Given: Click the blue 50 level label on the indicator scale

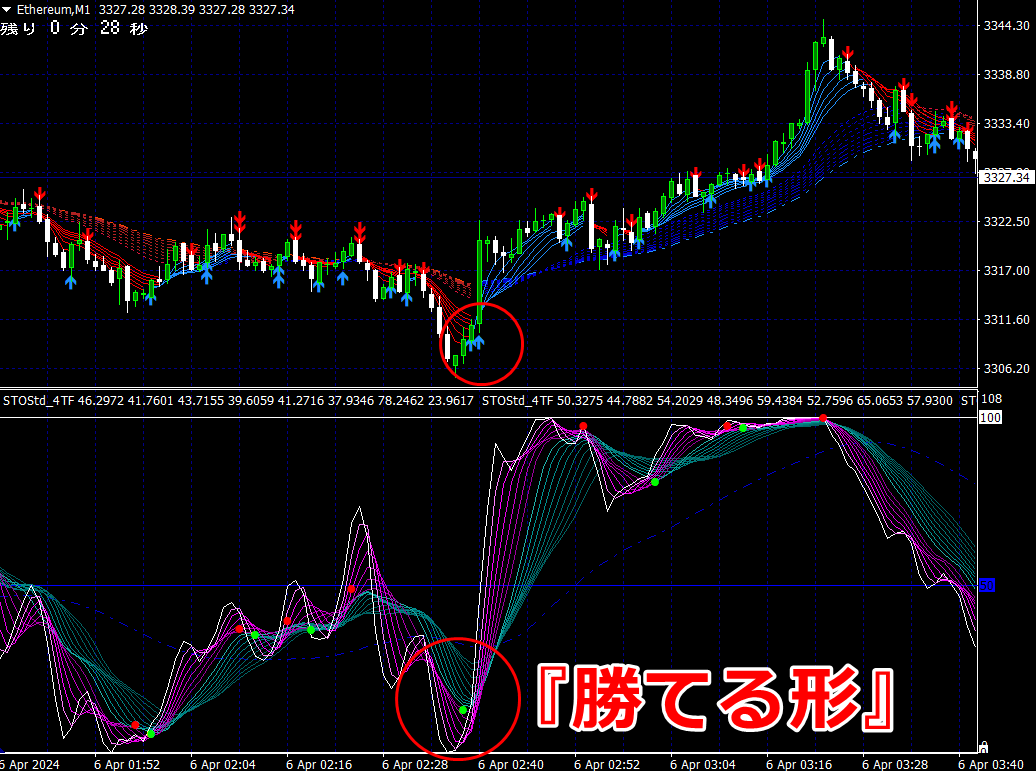Looking at the screenshot, I should (x=986, y=585).
